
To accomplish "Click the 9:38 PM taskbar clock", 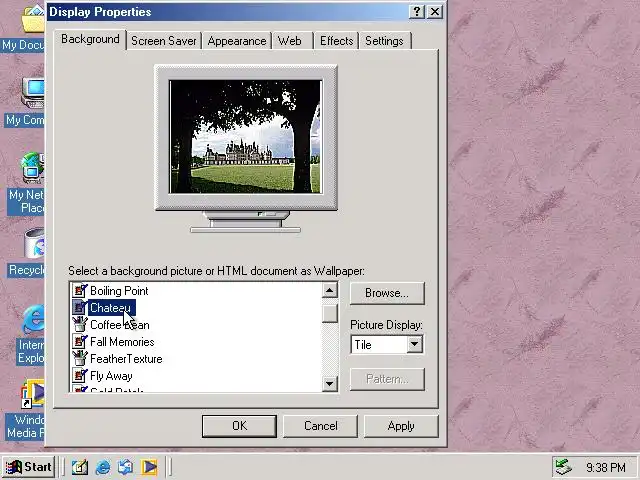I will (x=606, y=467).
